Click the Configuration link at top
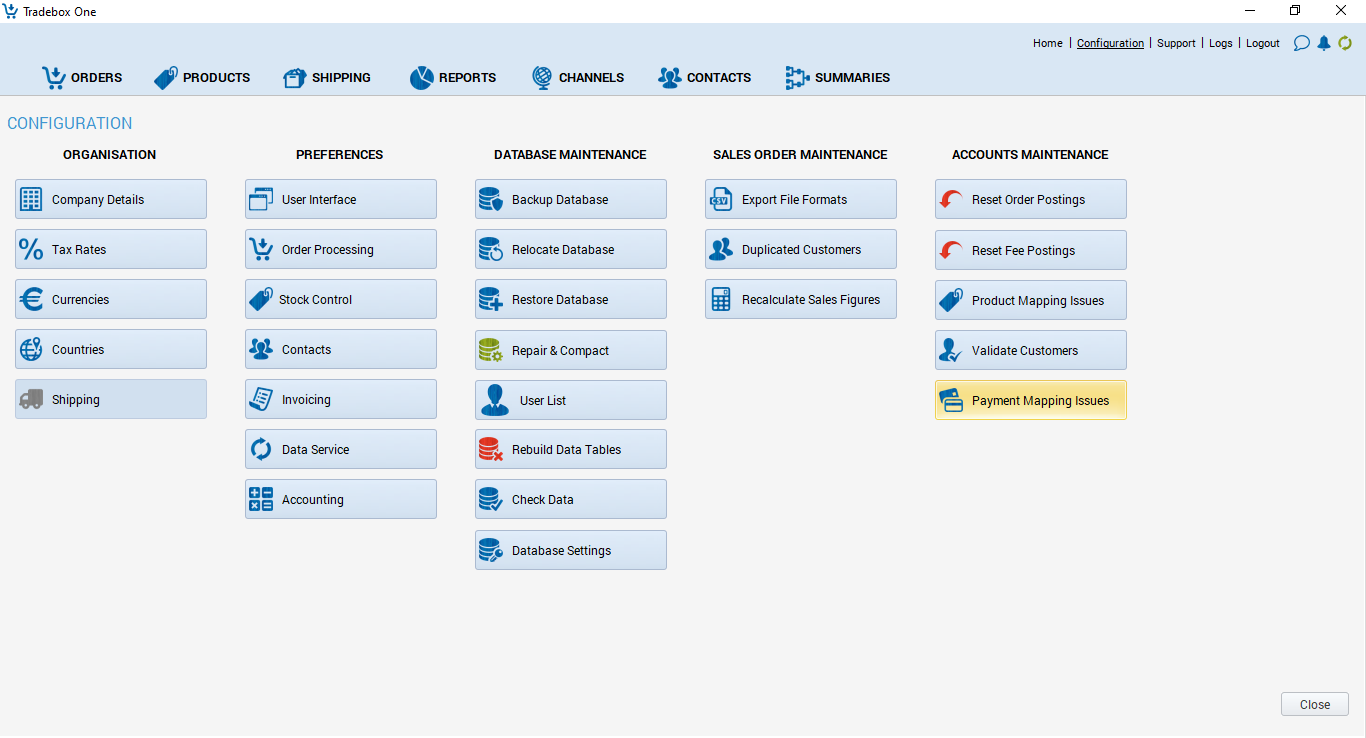 (x=1110, y=43)
